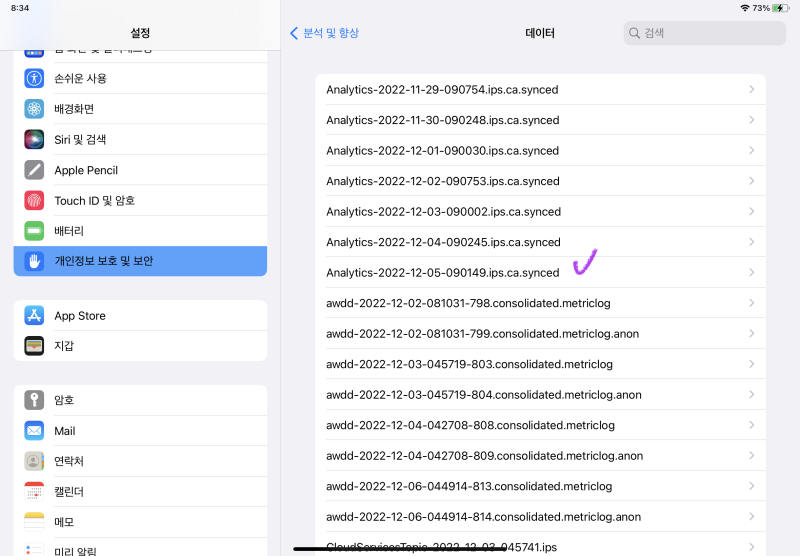Tap the Calendar icon beside 캘린더
The height and width of the screenshot is (556, 800).
[x=34, y=492]
